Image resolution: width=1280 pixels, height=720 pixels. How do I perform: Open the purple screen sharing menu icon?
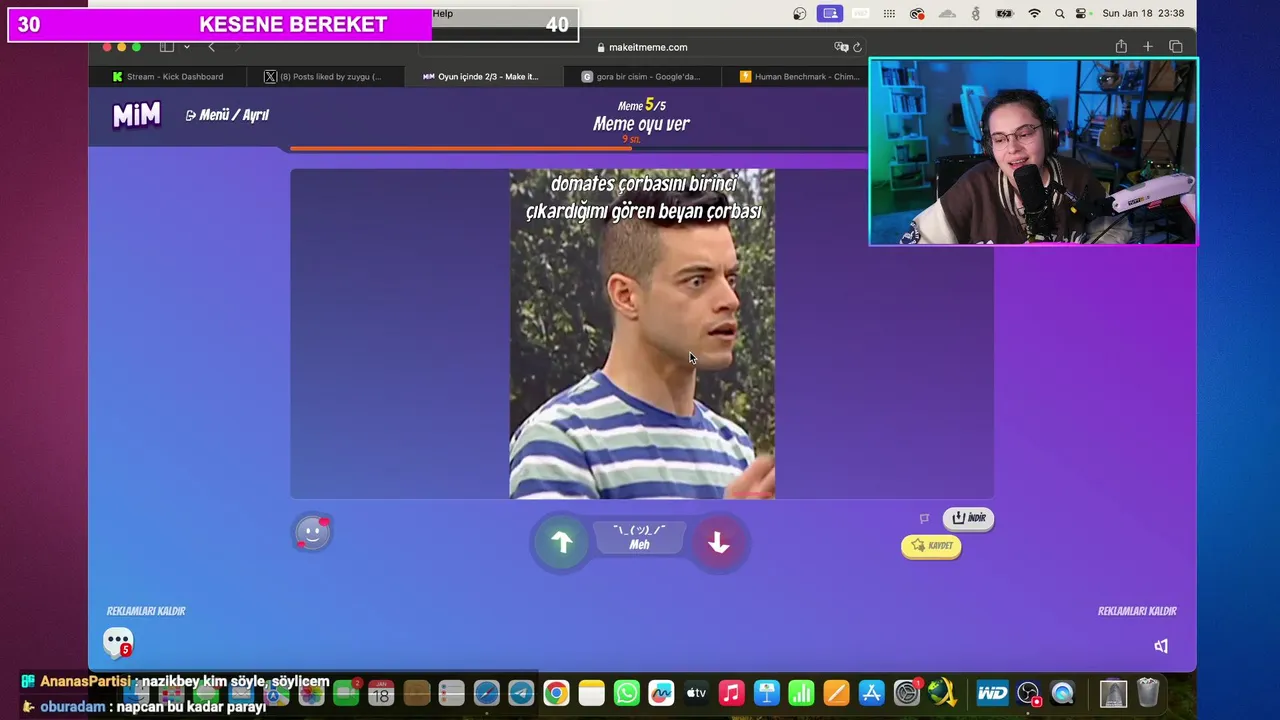tap(829, 13)
